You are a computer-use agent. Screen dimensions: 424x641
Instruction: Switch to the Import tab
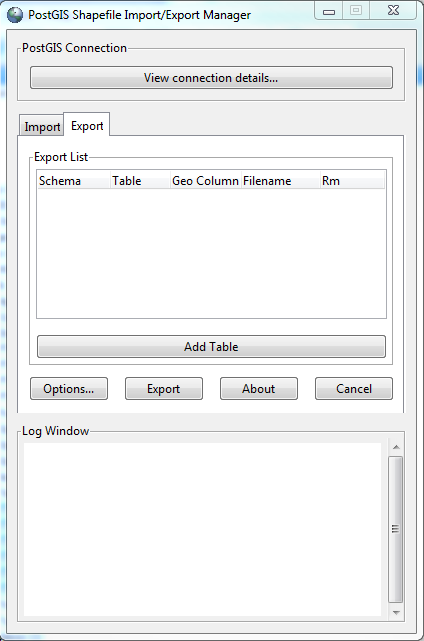pyautogui.click(x=42, y=127)
